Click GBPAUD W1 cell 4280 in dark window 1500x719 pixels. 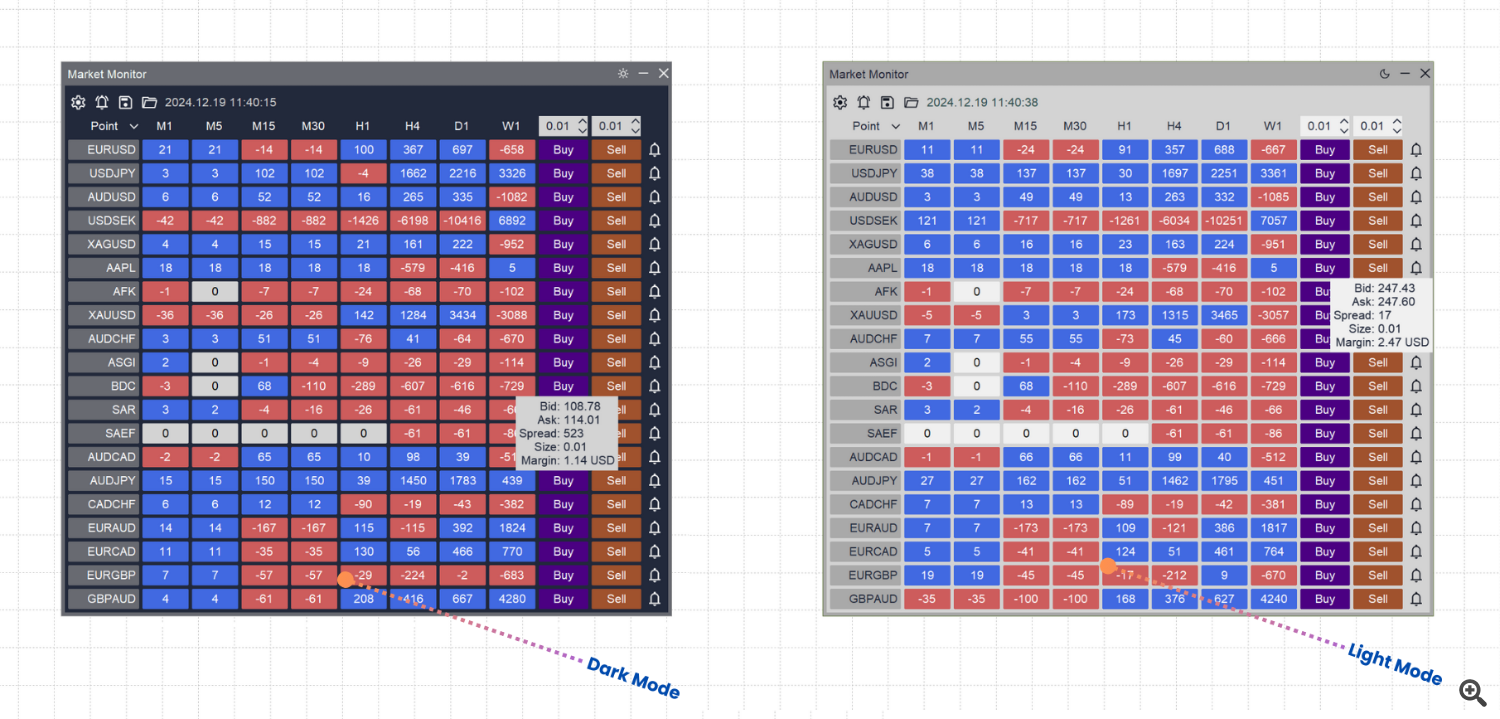tap(512, 599)
